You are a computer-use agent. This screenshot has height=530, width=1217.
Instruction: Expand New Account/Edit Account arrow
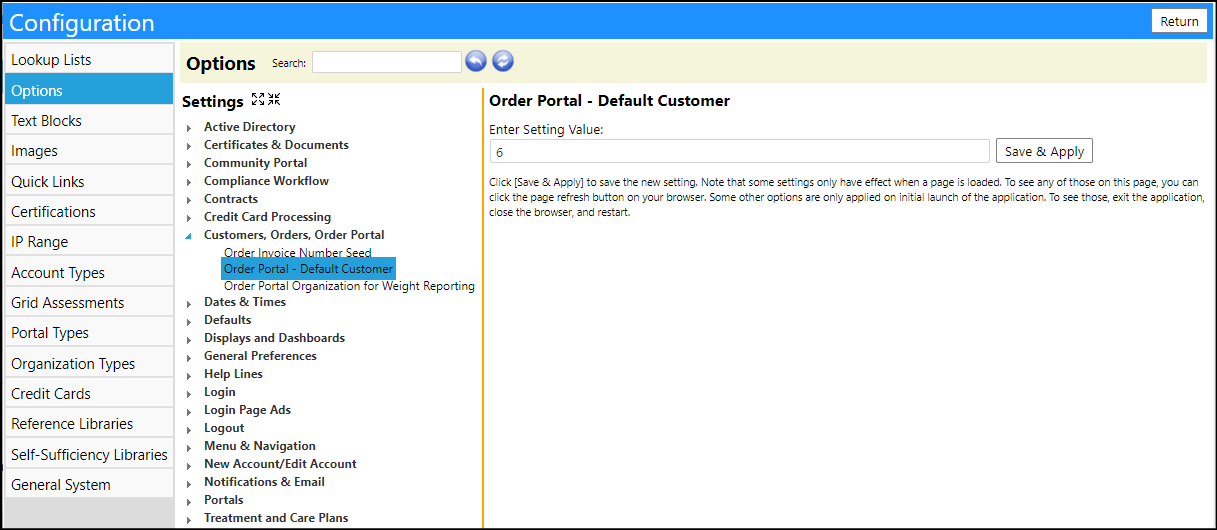[x=189, y=465]
